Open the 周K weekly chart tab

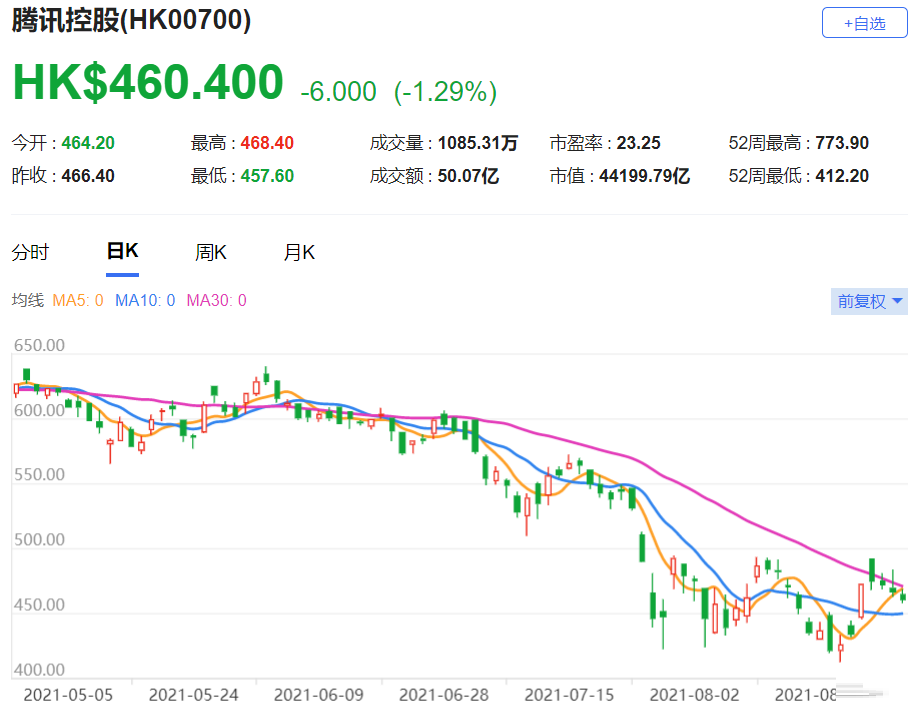(211, 253)
